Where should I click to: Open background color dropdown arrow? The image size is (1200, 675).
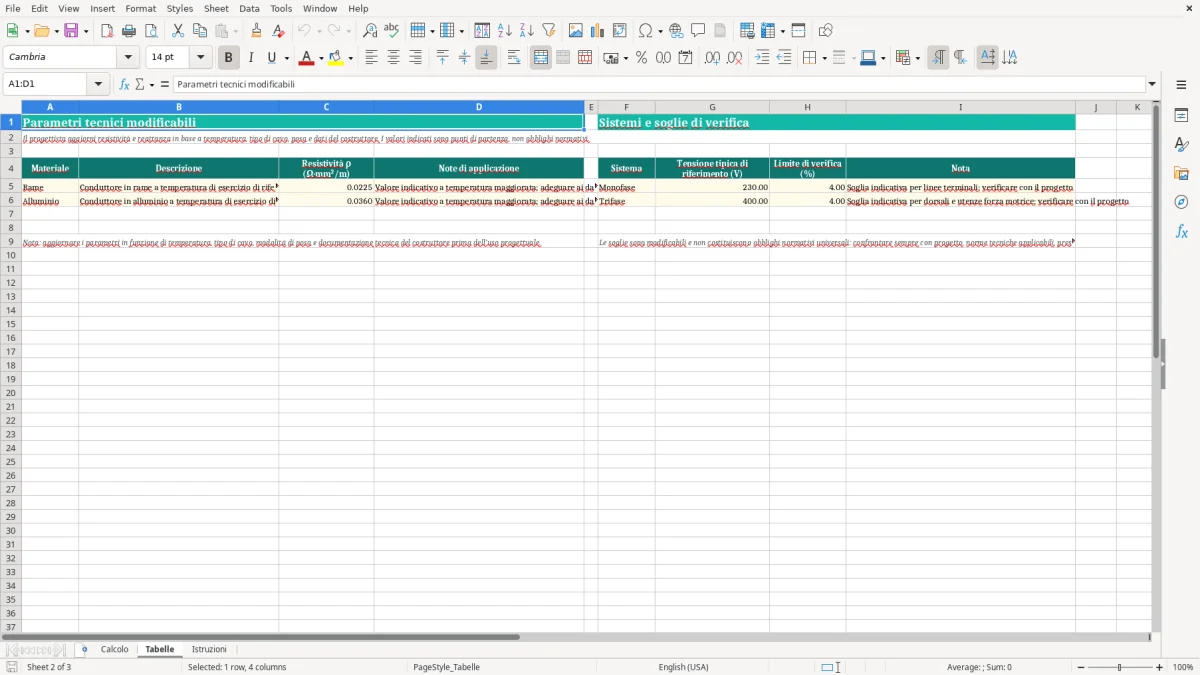[351, 58]
